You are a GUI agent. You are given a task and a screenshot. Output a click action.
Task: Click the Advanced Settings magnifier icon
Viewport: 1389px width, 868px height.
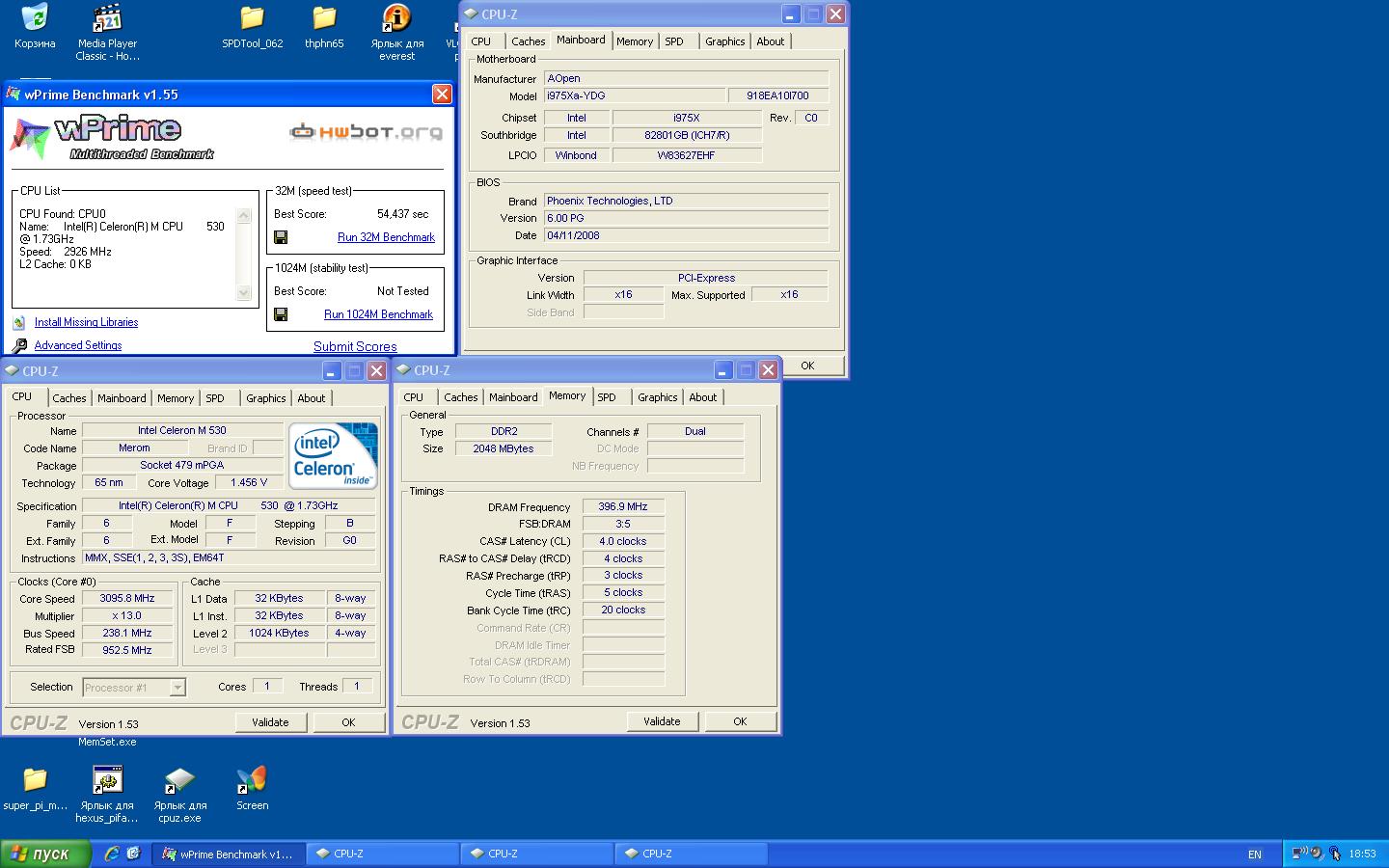[18, 345]
